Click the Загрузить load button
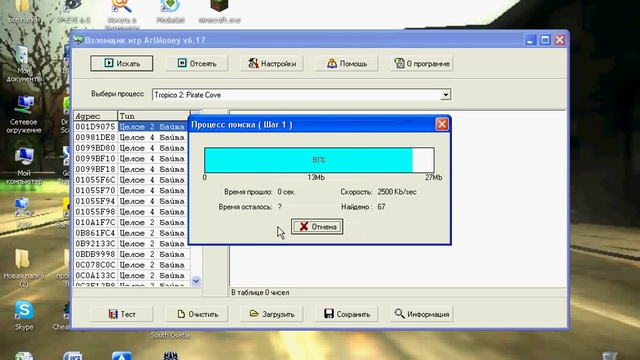Image resolution: width=640 pixels, height=360 pixels. point(272,314)
